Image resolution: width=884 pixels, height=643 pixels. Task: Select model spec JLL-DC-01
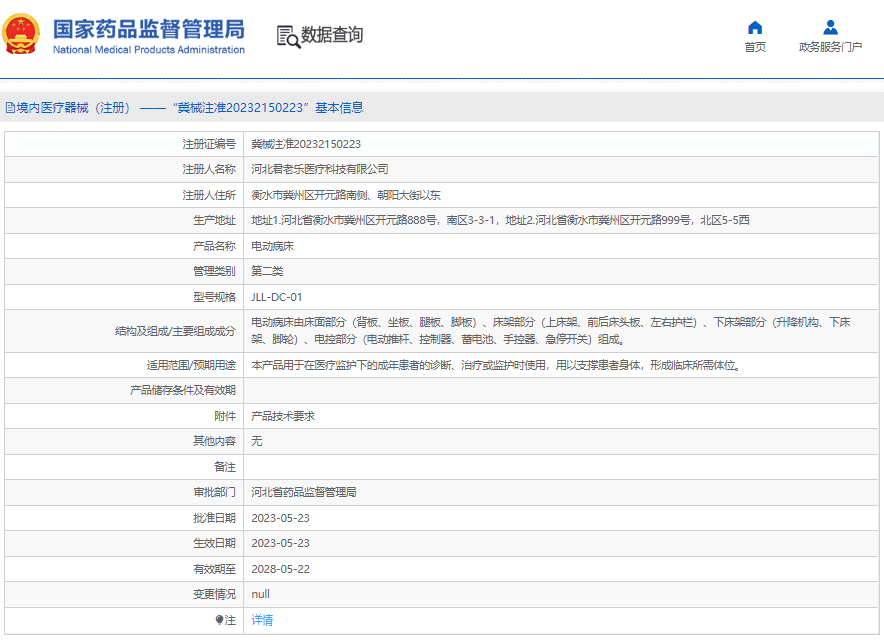point(277,297)
